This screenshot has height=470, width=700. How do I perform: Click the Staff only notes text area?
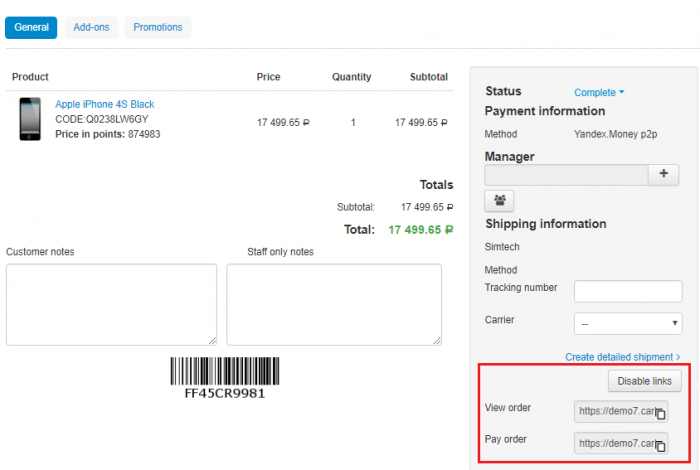coord(334,304)
